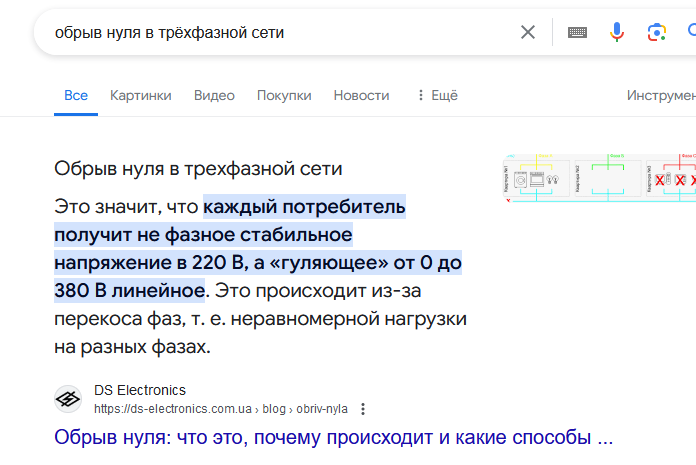Open the three-dot menu beside the DS Electronics URL
Viewport: 696px width, 465px height.
[x=363, y=409]
